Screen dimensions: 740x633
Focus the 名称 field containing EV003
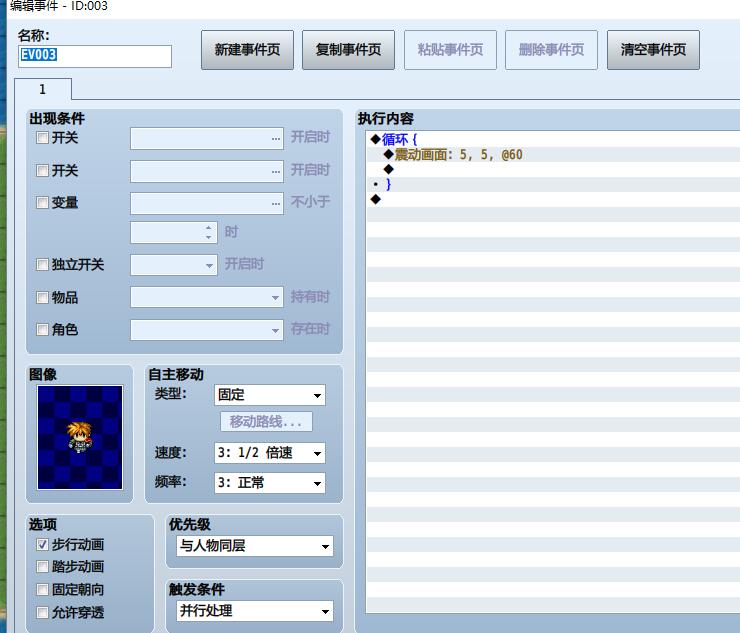(95, 56)
